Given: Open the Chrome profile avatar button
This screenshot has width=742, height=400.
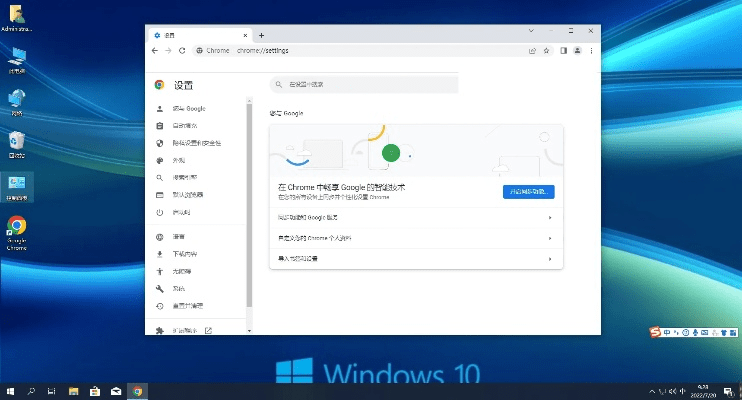Looking at the screenshot, I should (577, 51).
